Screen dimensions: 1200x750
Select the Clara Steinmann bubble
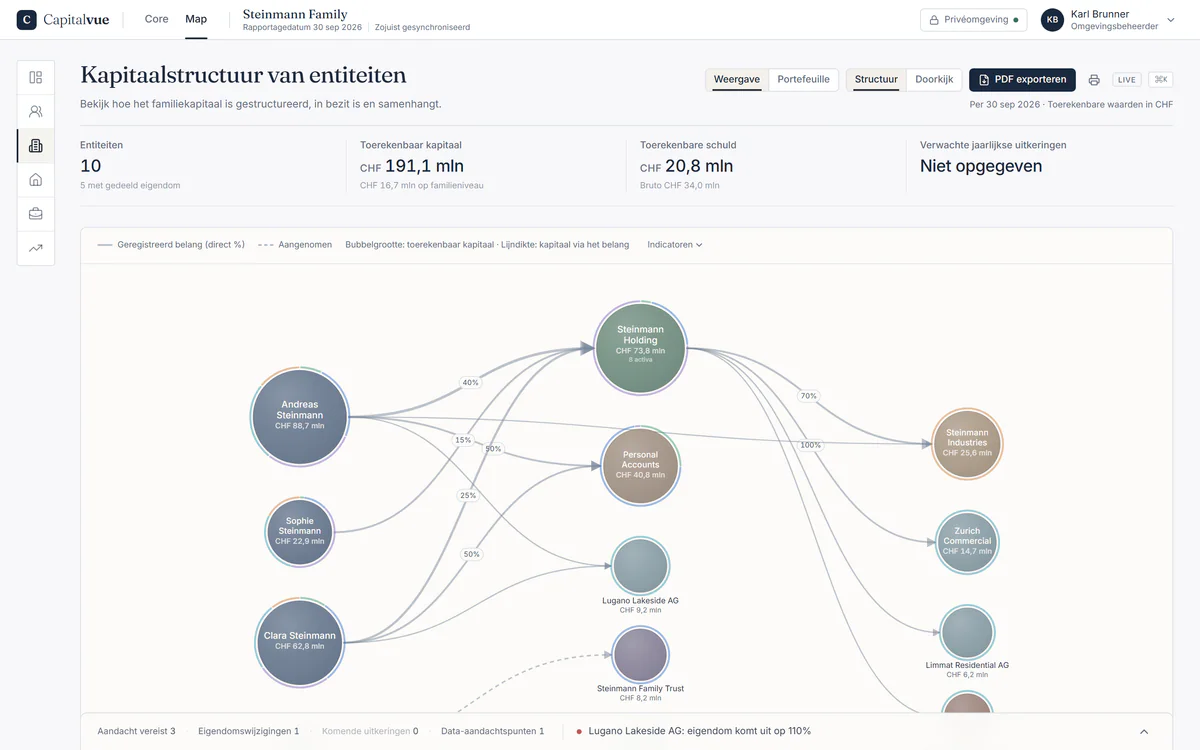[x=300, y=641]
